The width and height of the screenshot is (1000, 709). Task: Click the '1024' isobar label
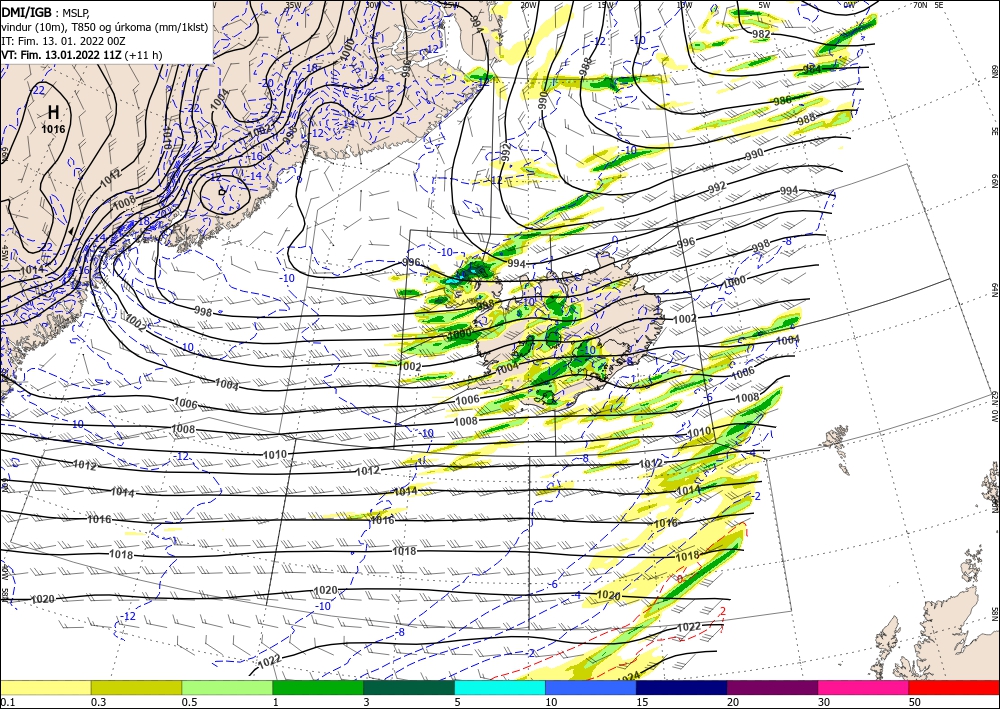(x=629, y=676)
